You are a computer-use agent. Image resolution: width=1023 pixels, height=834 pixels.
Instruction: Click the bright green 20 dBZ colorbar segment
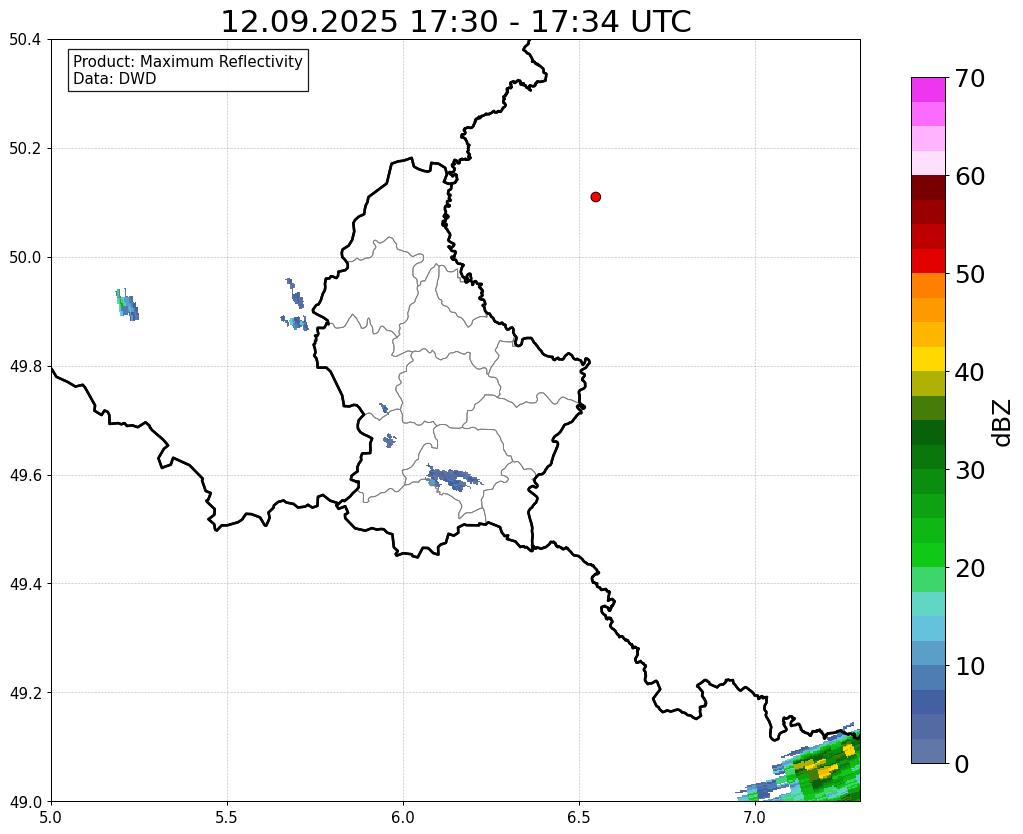(x=928, y=555)
